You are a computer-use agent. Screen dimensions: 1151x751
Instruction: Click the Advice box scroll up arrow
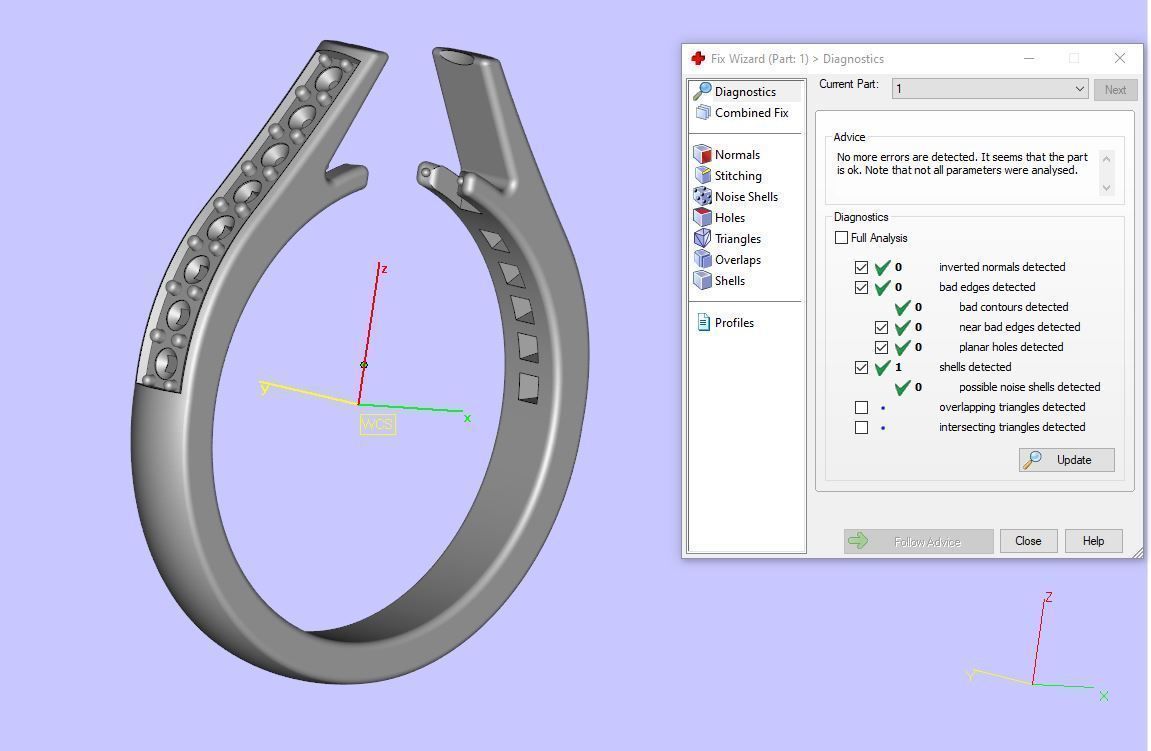coord(1106,159)
